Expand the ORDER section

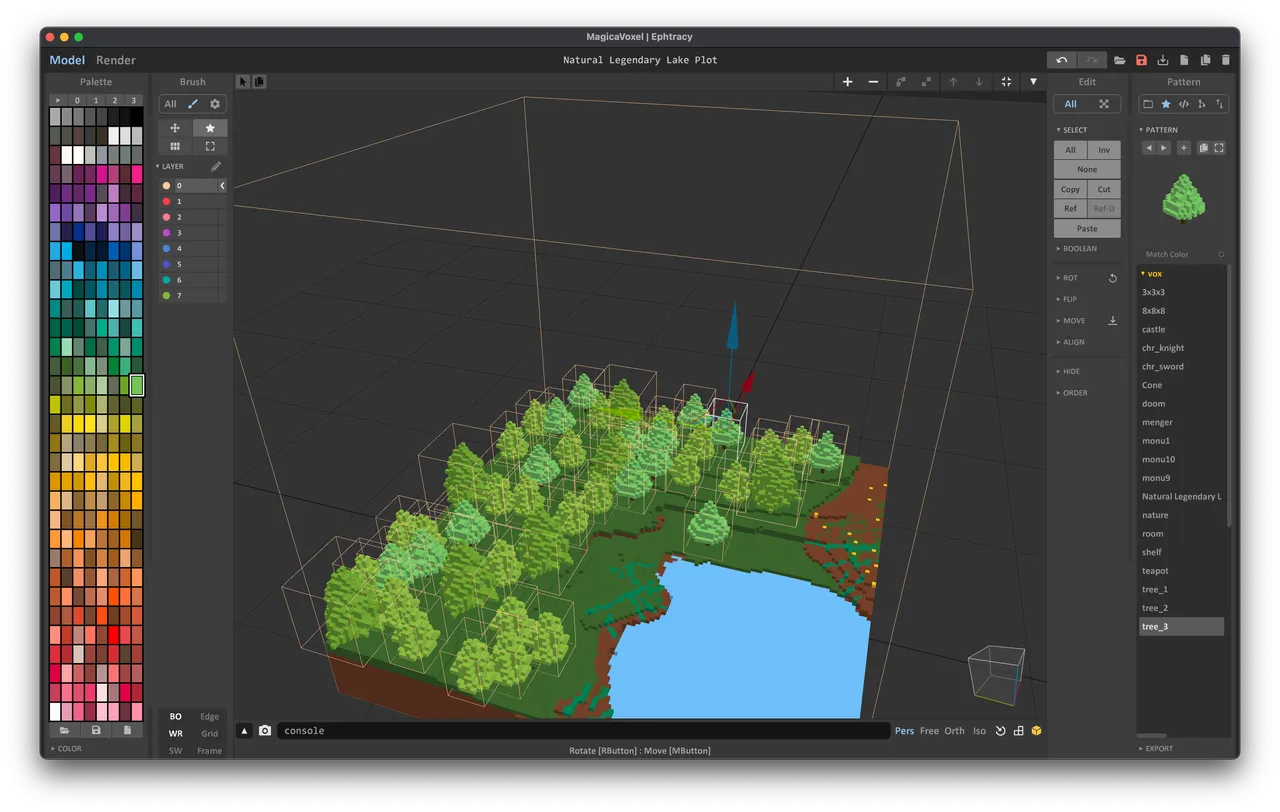click(1071, 393)
